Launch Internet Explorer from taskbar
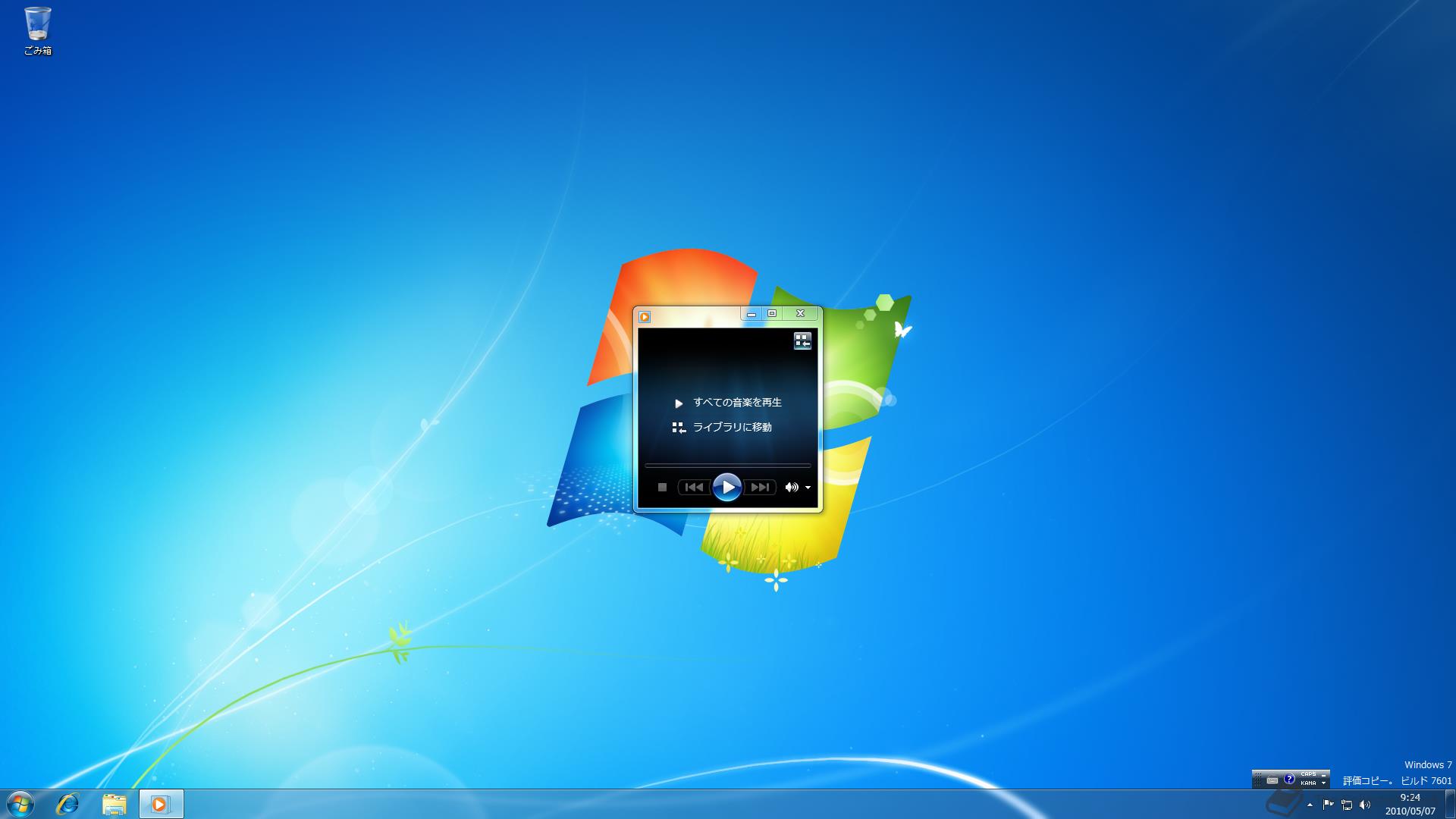 [67, 804]
